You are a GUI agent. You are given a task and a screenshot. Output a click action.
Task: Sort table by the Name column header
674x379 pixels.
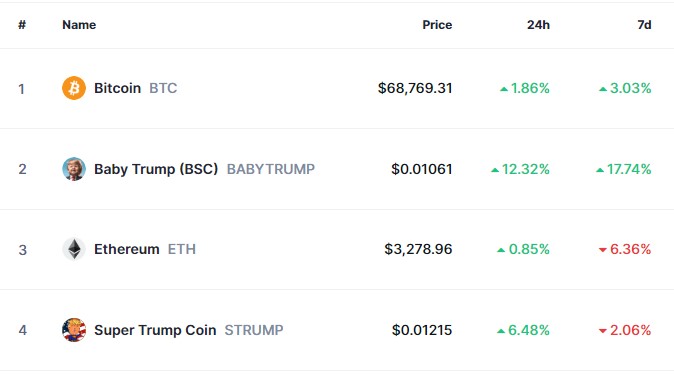(79, 25)
